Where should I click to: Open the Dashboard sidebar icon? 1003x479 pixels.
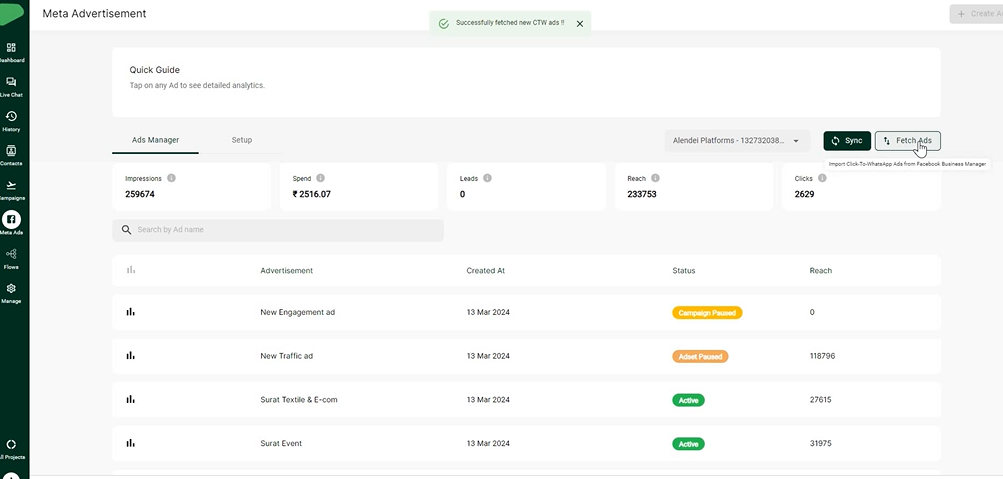point(11,48)
